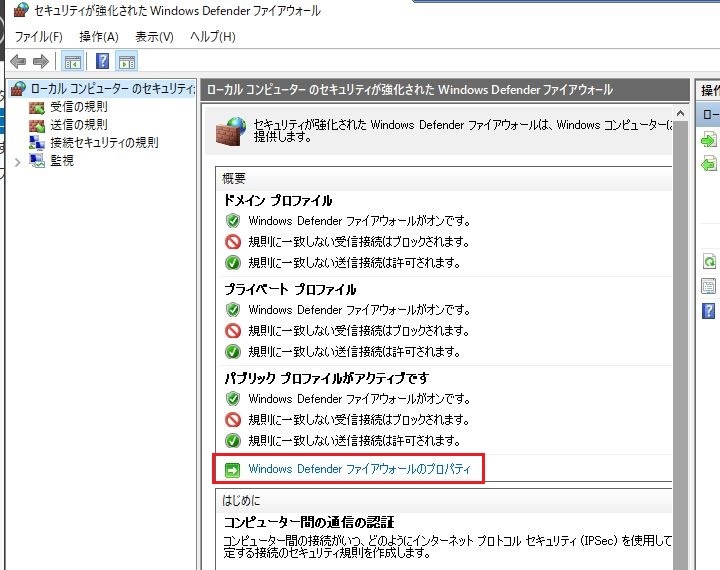This screenshot has height=570, width=720.
Task: Open Windows Defender ファイアウォールのプロパティ link
Action: (360, 469)
